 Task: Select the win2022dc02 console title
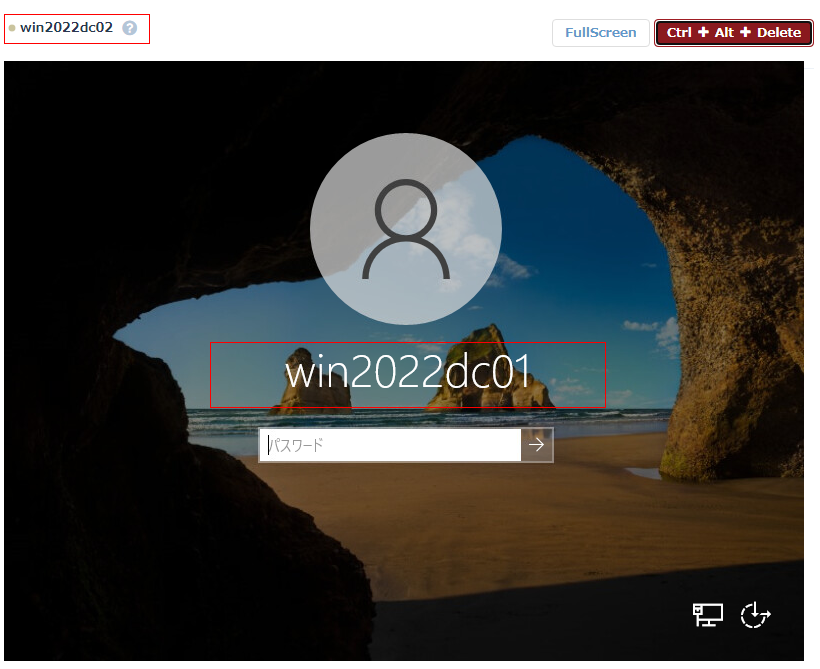pyautogui.click(x=66, y=28)
